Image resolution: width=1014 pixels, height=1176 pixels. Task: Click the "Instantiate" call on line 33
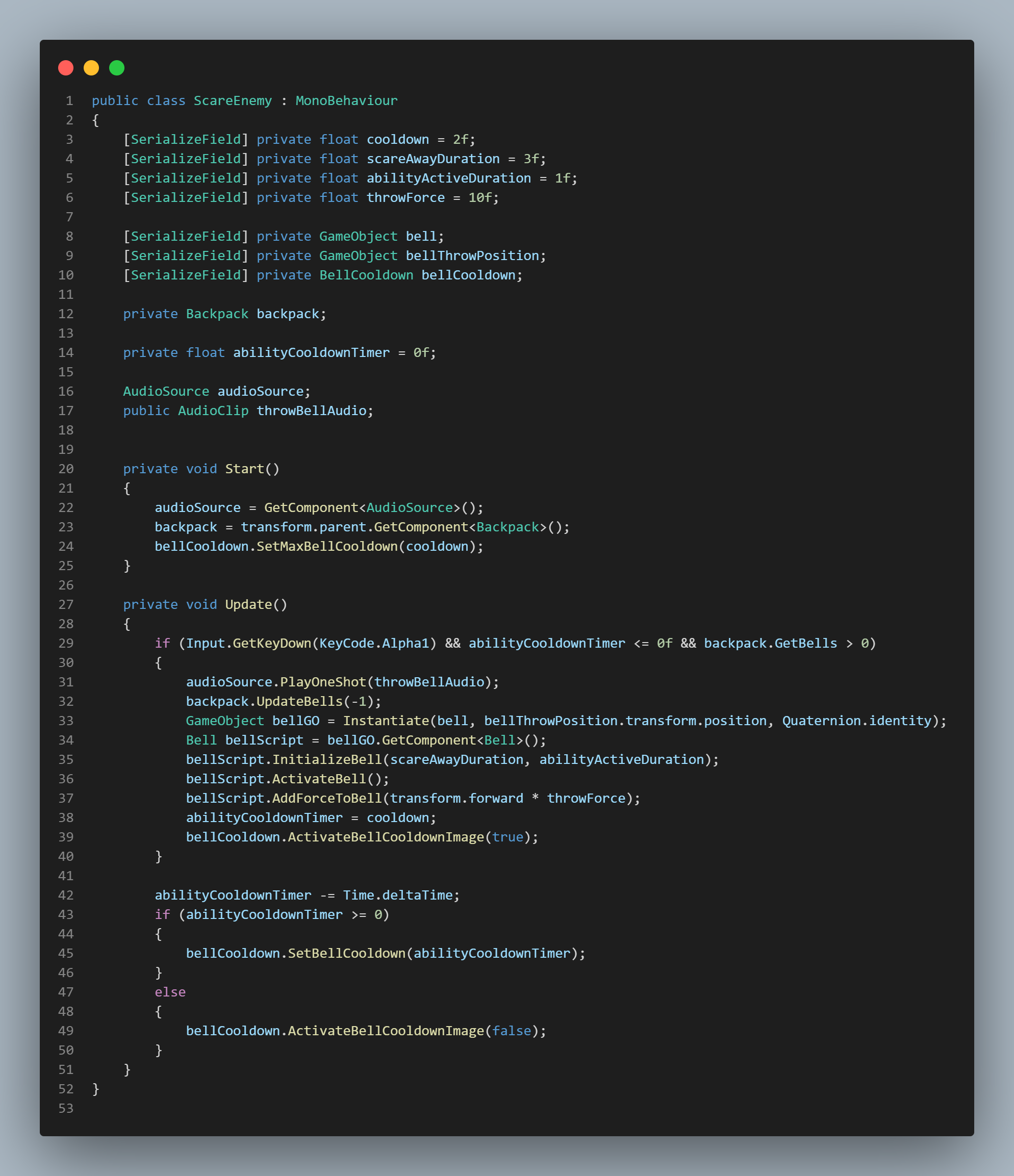click(386, 721)
